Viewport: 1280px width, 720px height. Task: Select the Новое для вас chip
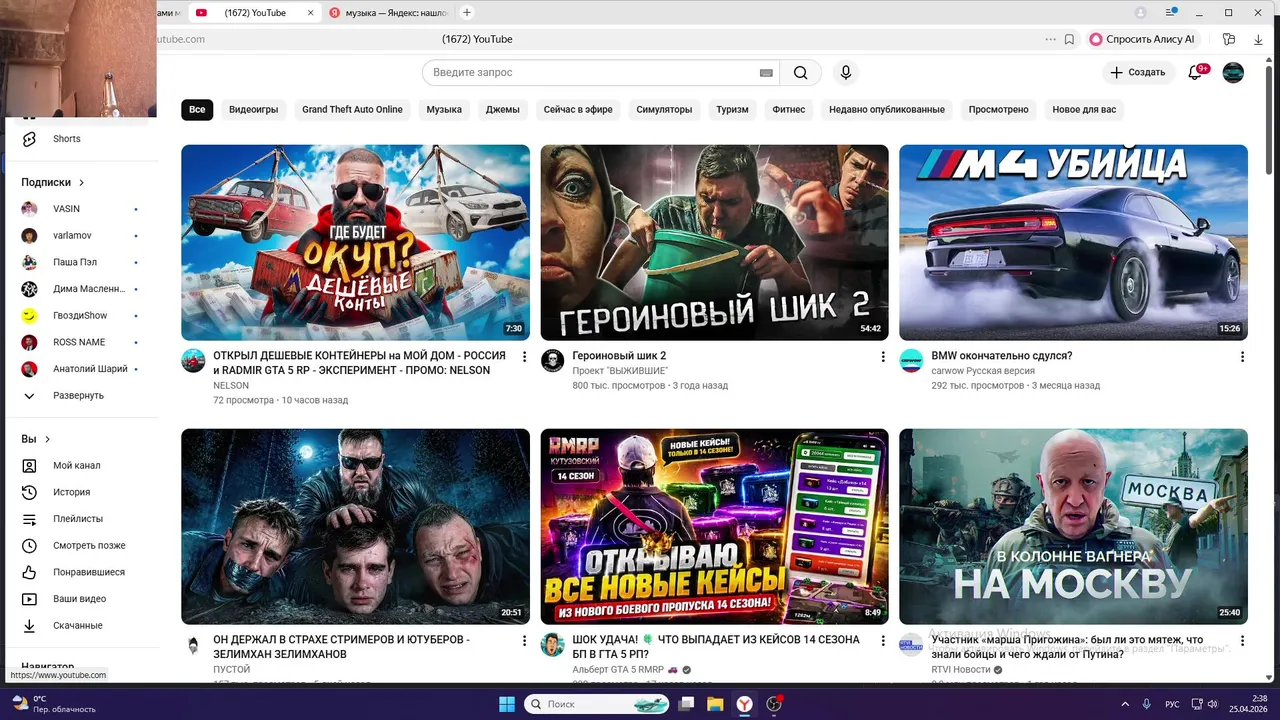coord(1084,110)
